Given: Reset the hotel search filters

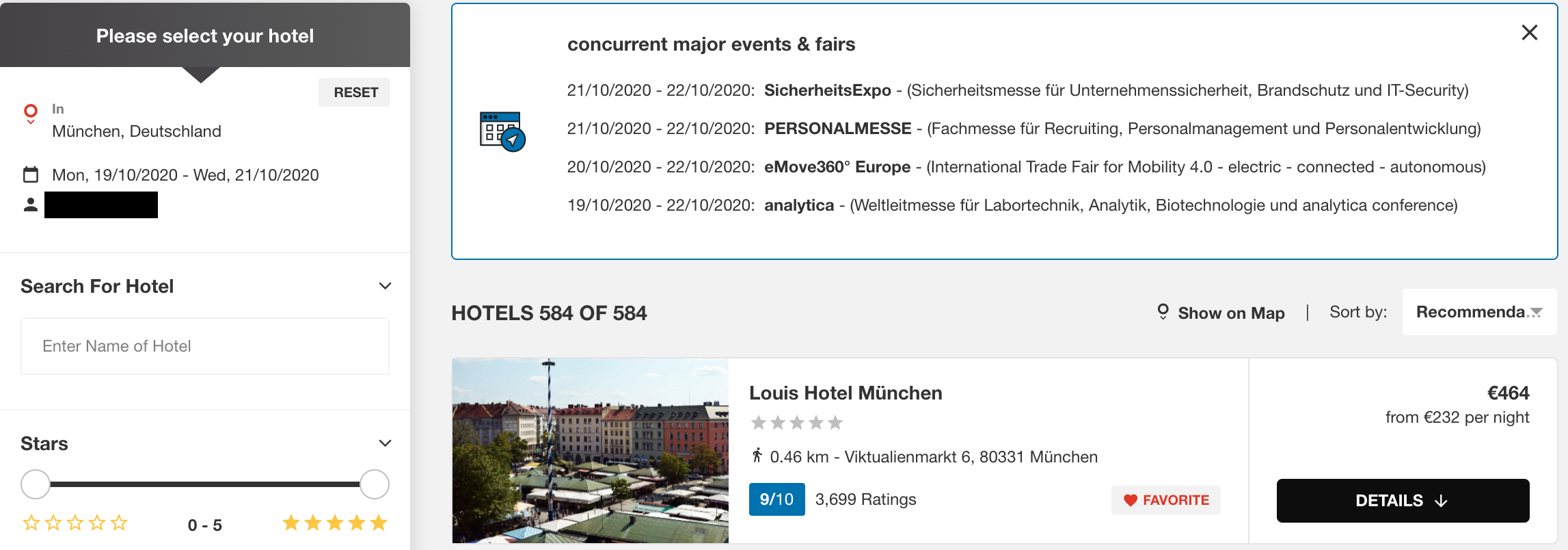Looking at the screenshot, I should (354, 92).
